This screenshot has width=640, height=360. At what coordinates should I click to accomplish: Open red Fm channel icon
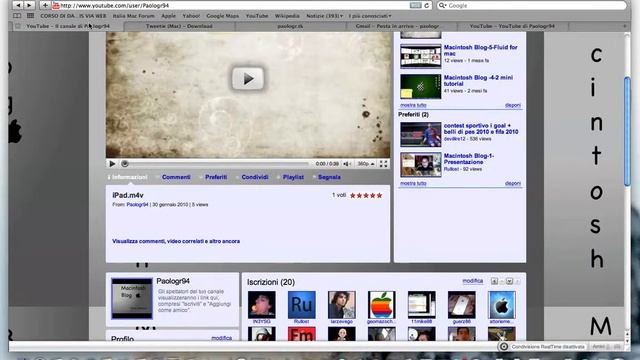point(302,333)
